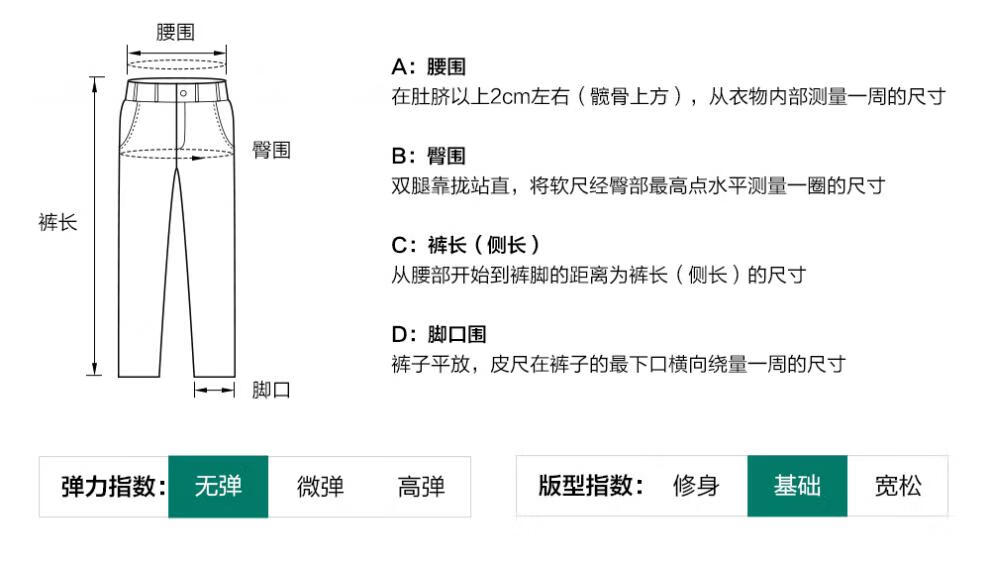Click the 臀围 label beside the diagram
990x573 pixels.
point(271,150)
